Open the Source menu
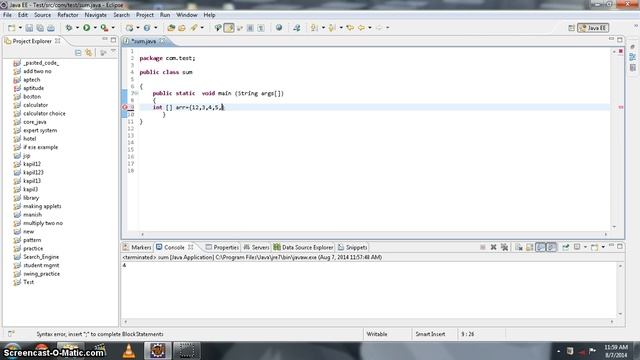This screenshot has height=360, width=640. point(42,15)
